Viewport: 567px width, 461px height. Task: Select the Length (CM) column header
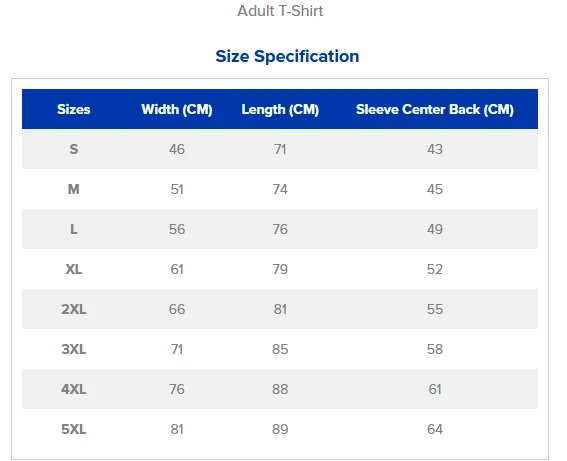[280, 109]
